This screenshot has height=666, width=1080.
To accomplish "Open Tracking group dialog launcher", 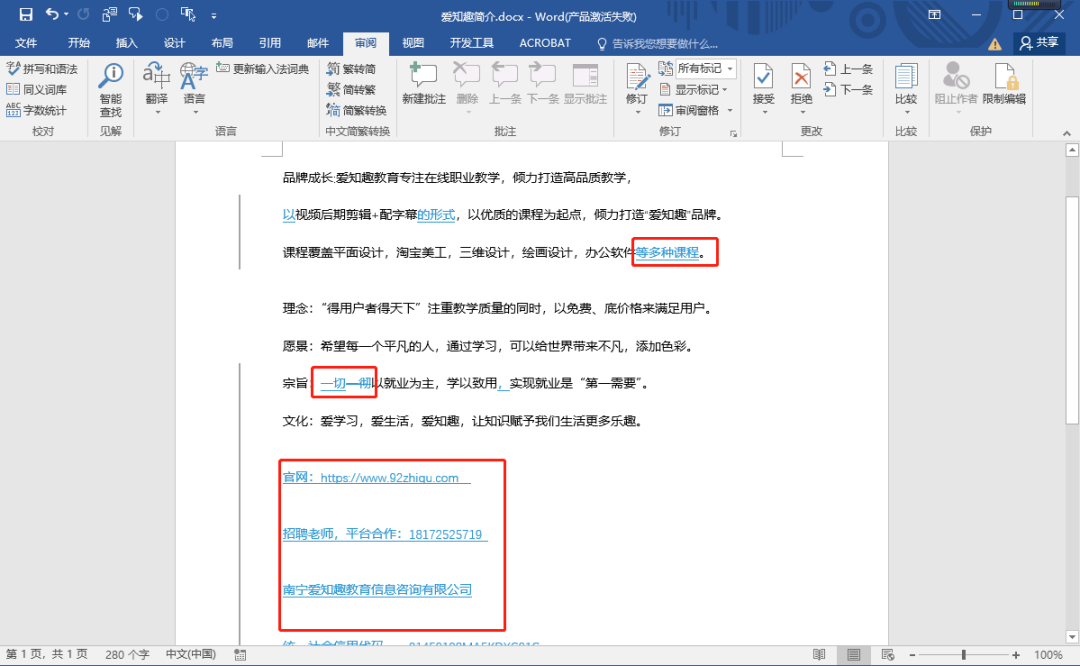I will point(734,134).
